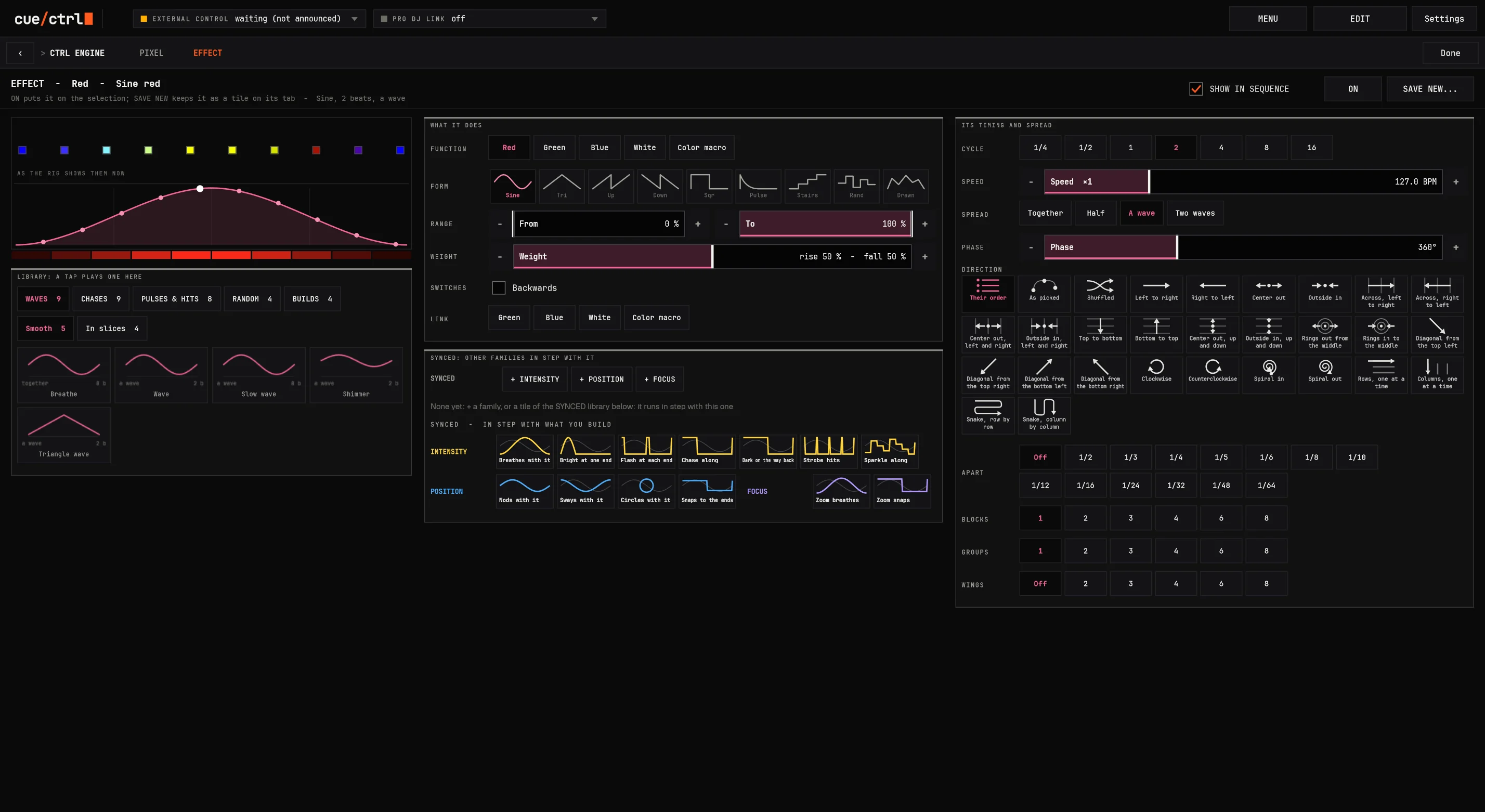
Task: Set cycle length to 4
Action: (1220, 148)
